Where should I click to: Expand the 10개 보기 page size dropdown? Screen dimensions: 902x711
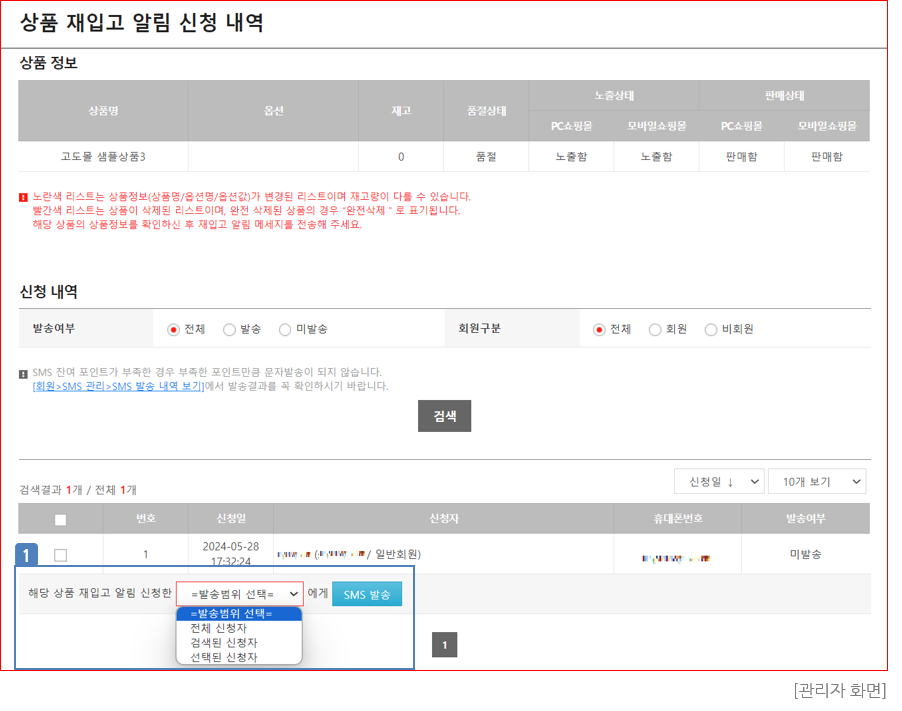point(816,481)
